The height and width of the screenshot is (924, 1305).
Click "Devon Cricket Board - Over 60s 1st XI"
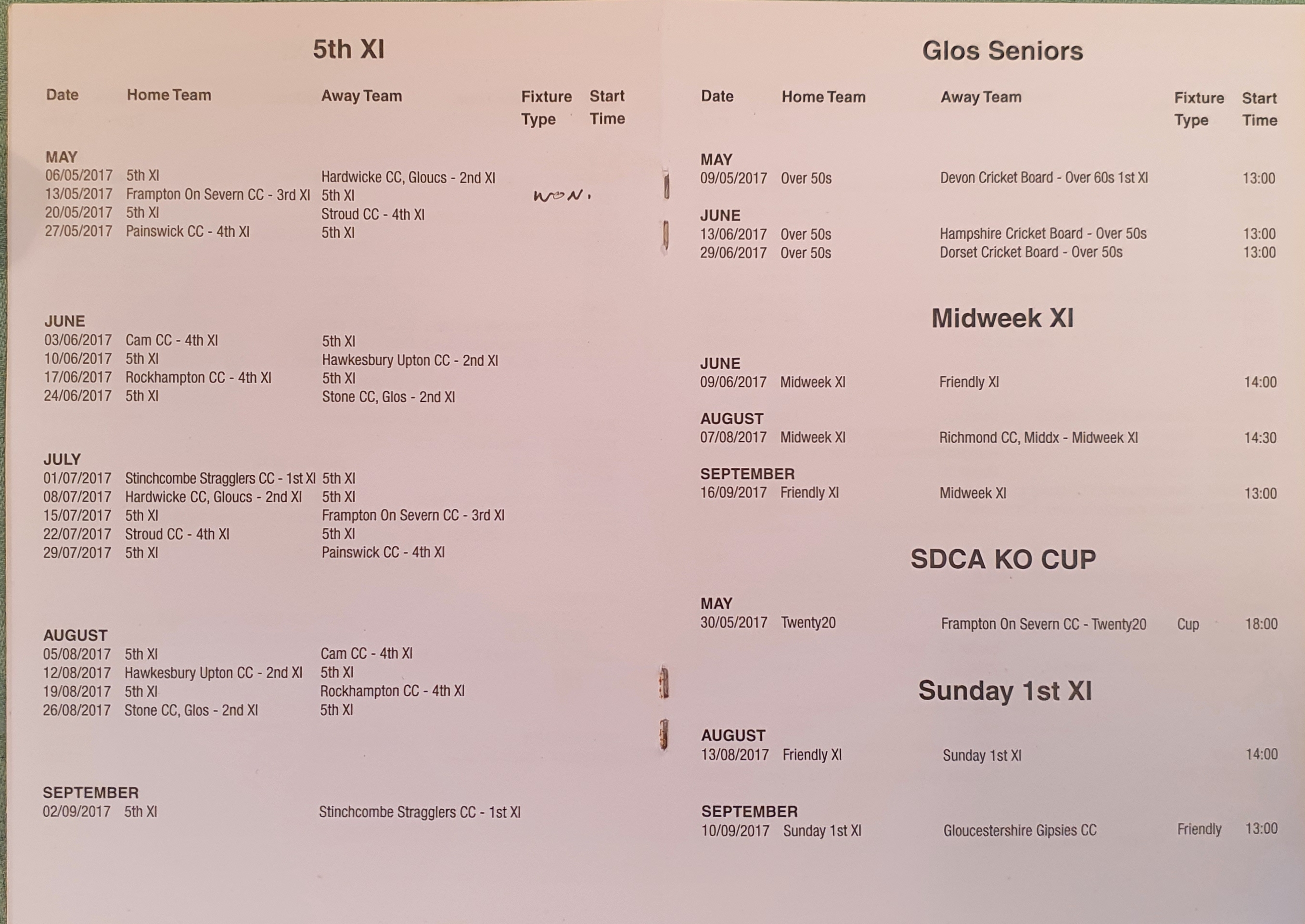(1043, 178)
